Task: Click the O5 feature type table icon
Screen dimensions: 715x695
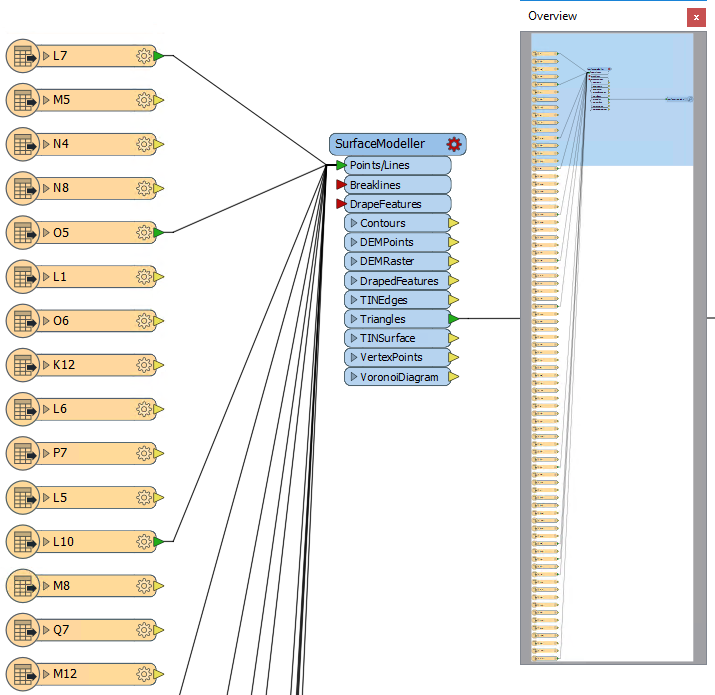Action: 23,233
